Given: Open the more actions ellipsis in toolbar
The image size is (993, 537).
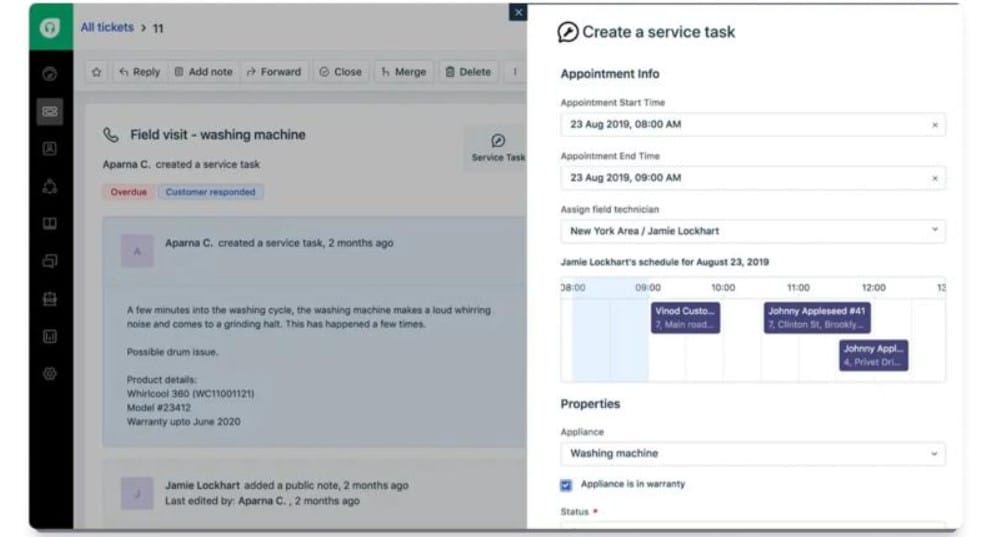Looking at the screenshot, I should [515, 72].
